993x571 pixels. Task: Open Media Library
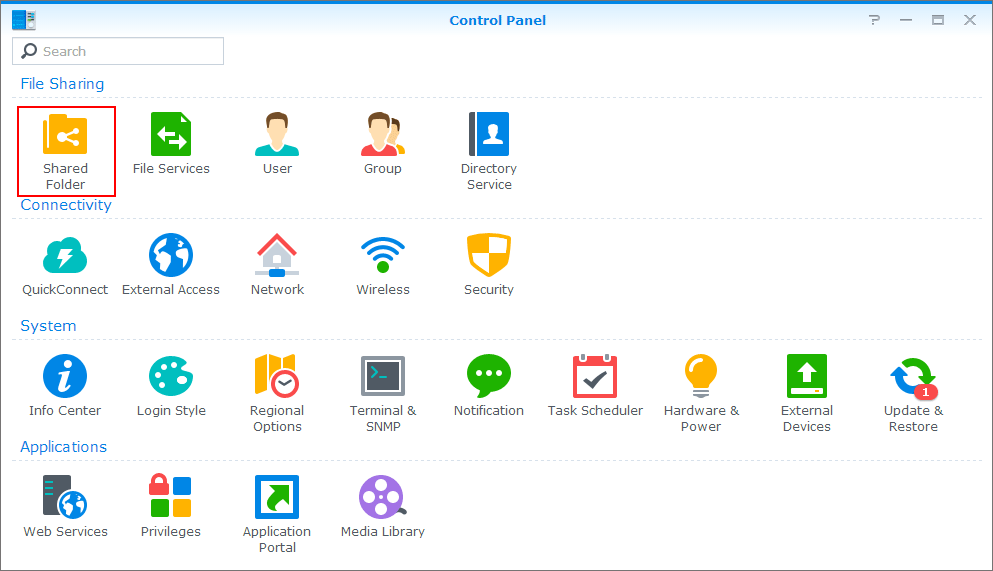click(383, 506)
